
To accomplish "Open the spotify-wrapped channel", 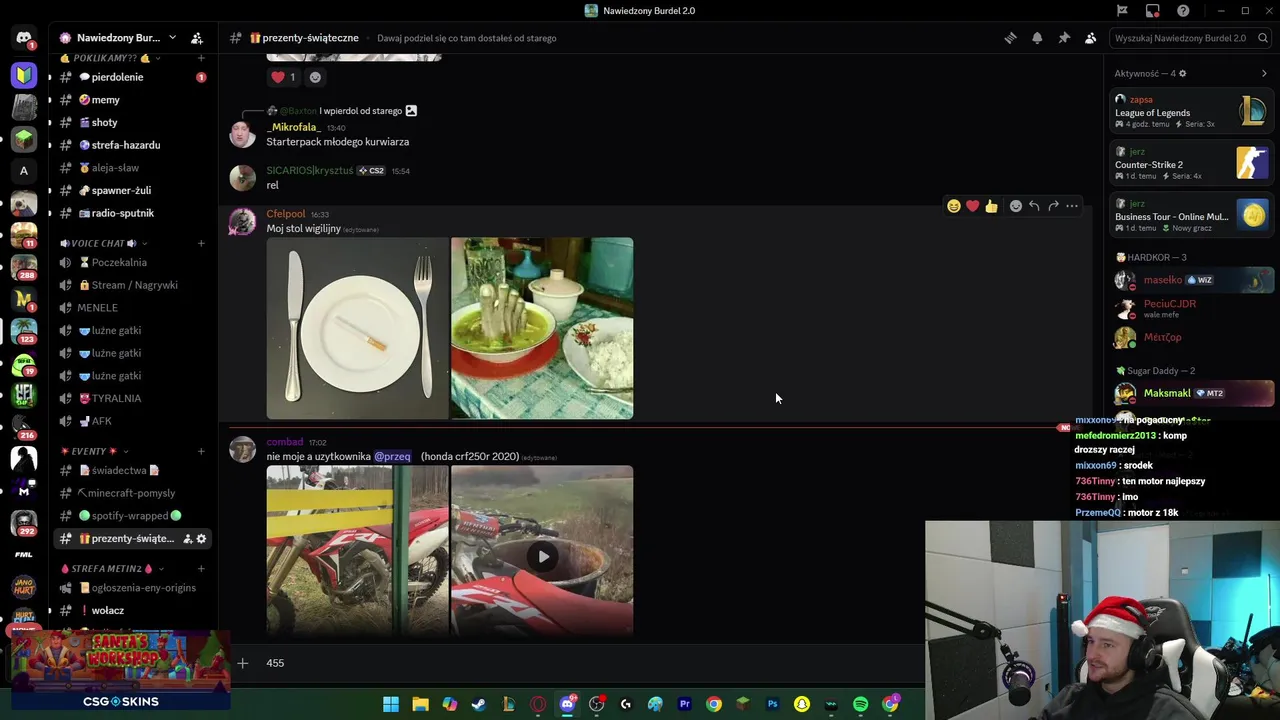I will [132, 516].
